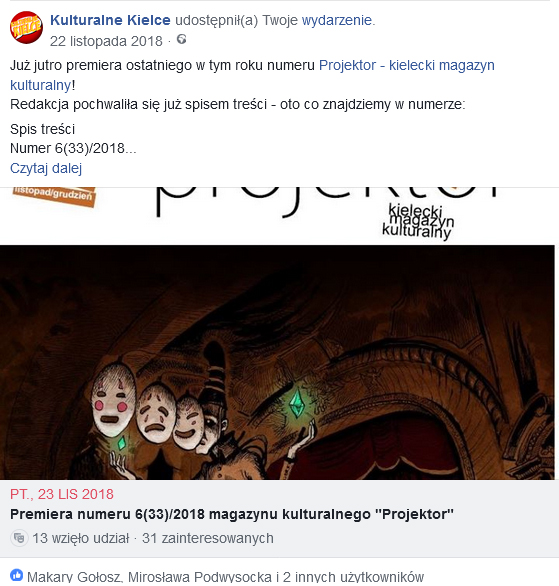Expand post with 'Czytaj dalej'
Image resolution: width=559 pixels, height=586 pixels.
[46, 168]
